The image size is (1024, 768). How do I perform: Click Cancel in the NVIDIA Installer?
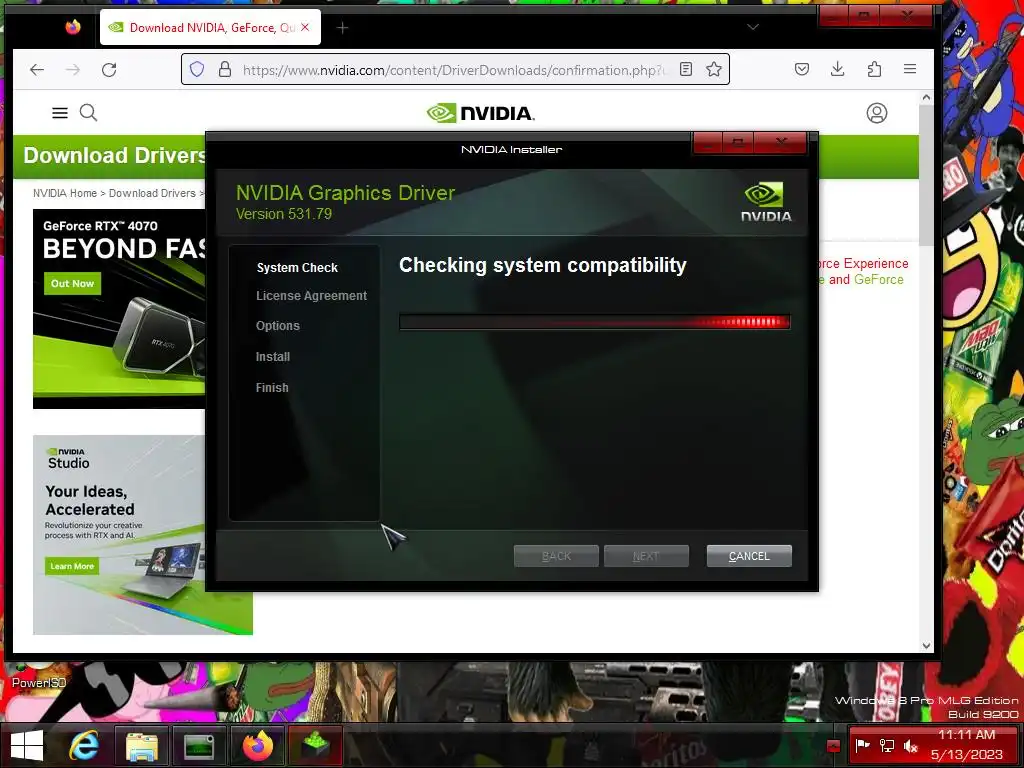(749, 556)
